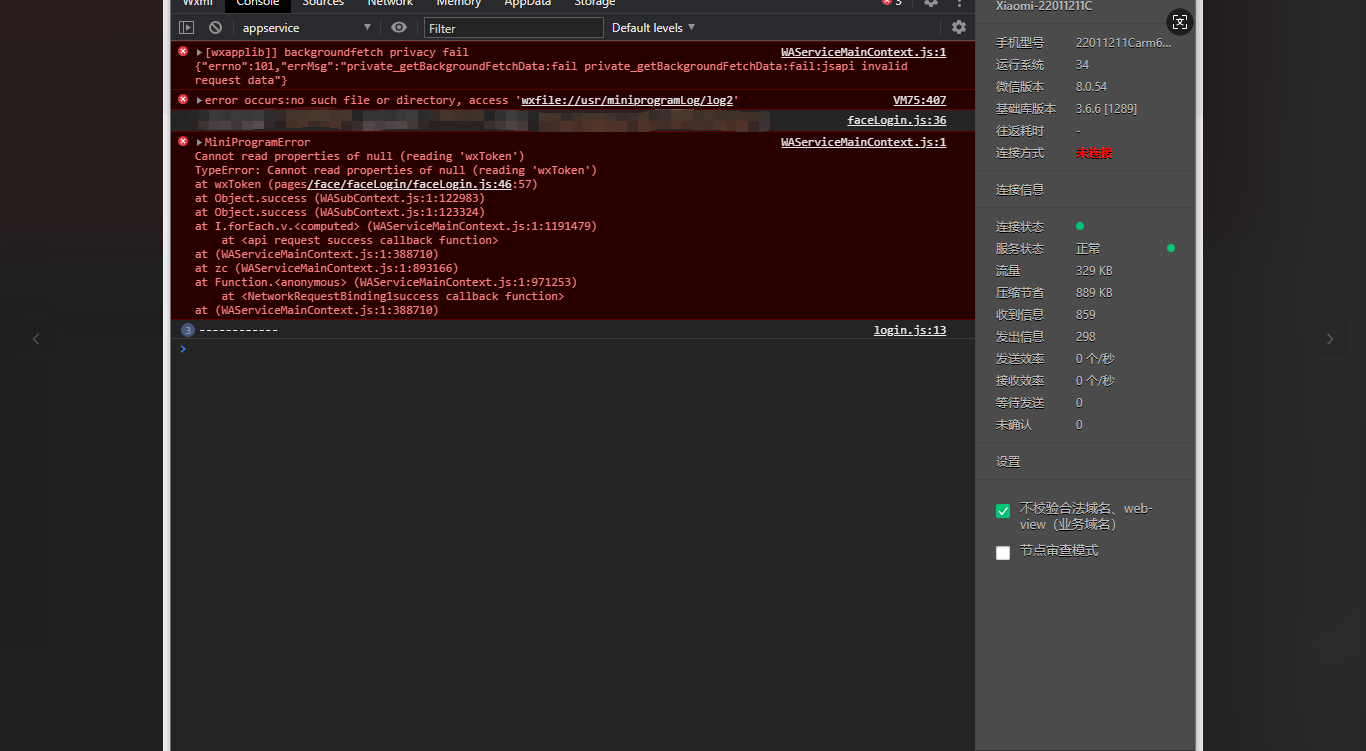The width and height of the screenshot is (1366, 751).
Task: Click error icon beside backgroundfetch privacy fail
Action: click(x=183, y=51)
